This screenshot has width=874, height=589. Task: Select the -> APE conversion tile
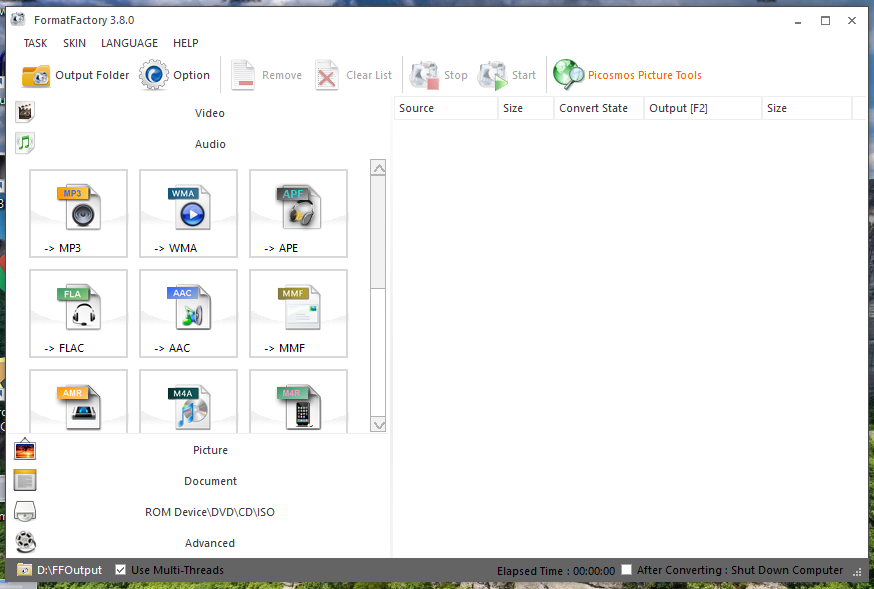(x=298, y=213)
